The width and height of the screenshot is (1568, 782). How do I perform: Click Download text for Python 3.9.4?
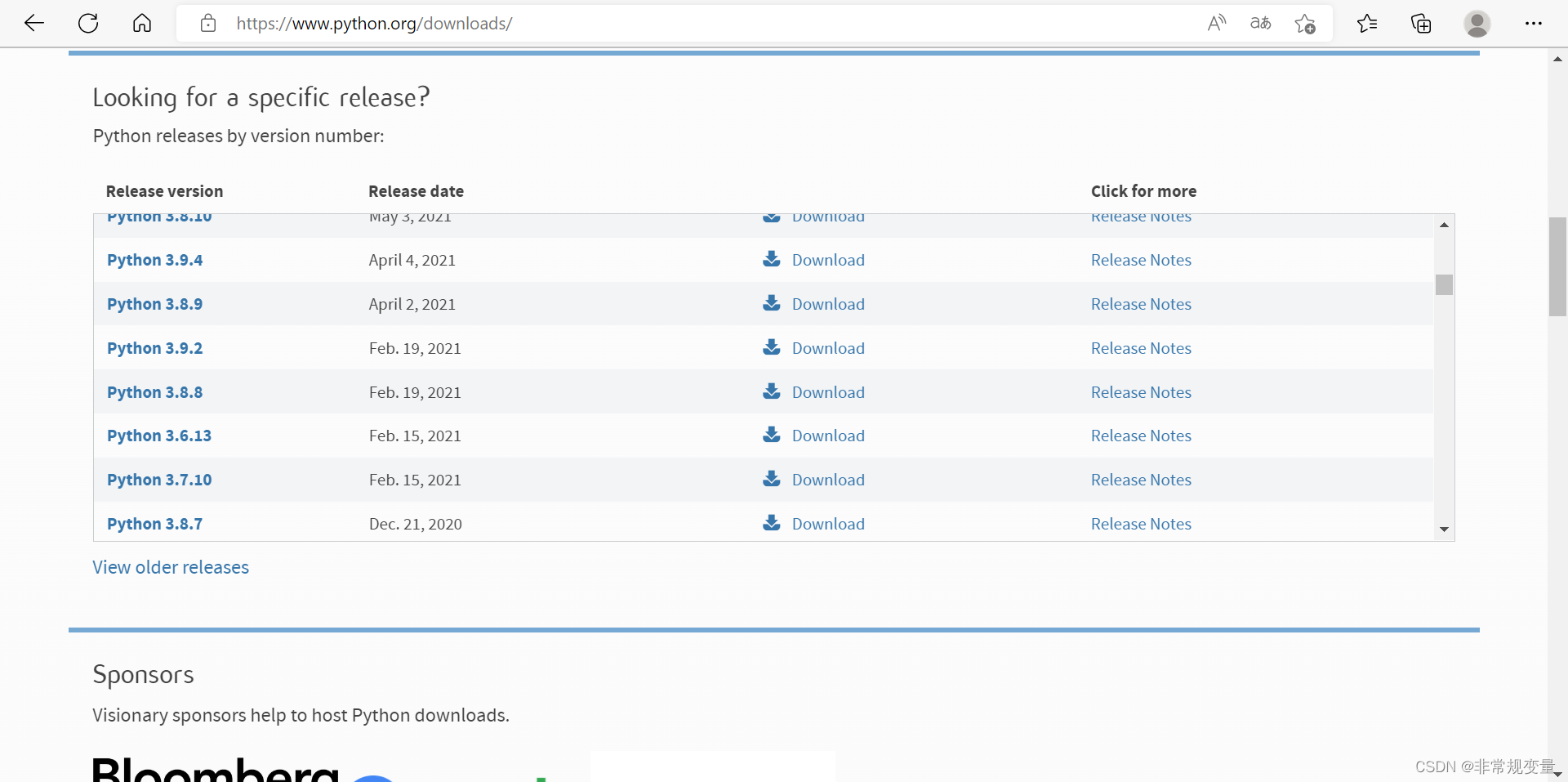pyautogui.click(x=828, y=260)
